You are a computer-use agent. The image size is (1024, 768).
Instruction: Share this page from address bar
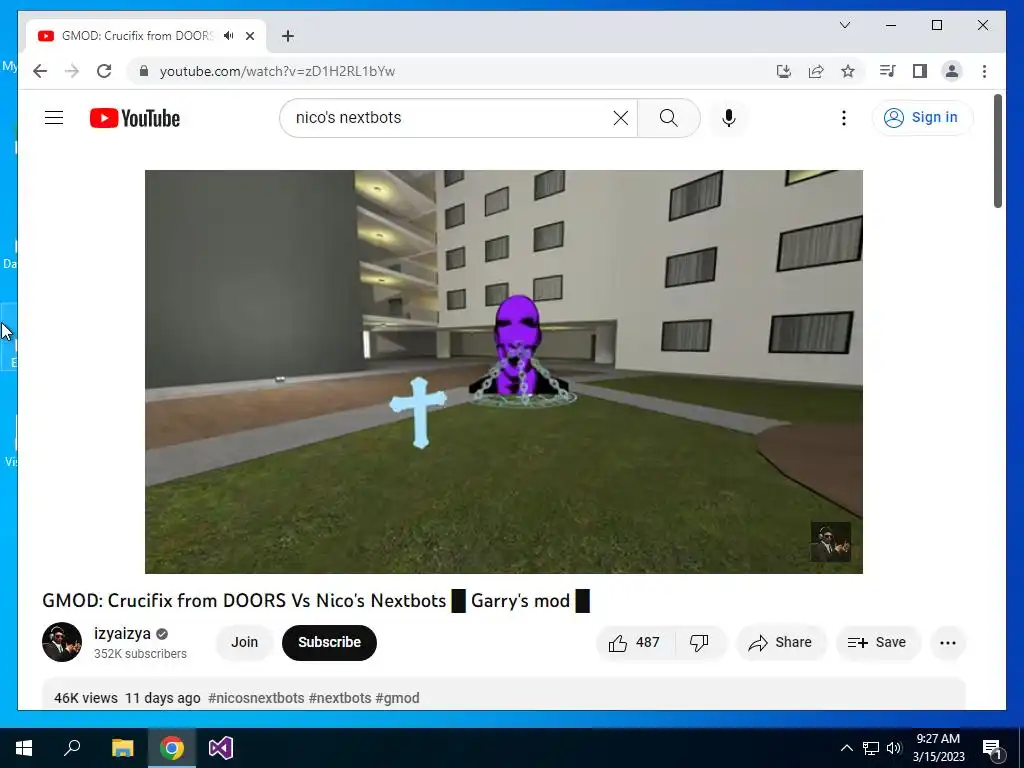click(816, 71)
